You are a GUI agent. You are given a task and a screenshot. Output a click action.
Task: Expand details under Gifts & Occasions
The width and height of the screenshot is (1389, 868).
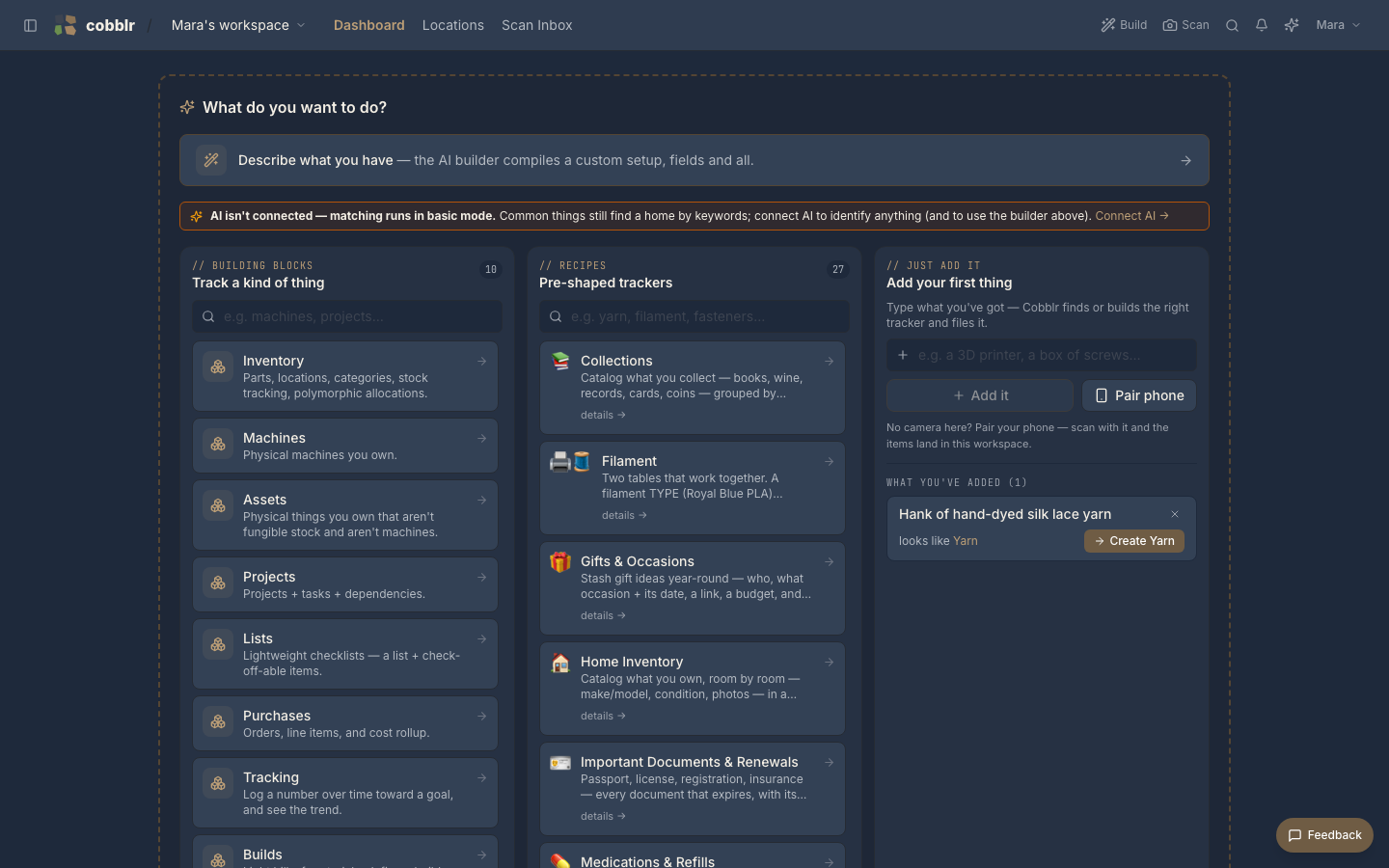point(603,615)
